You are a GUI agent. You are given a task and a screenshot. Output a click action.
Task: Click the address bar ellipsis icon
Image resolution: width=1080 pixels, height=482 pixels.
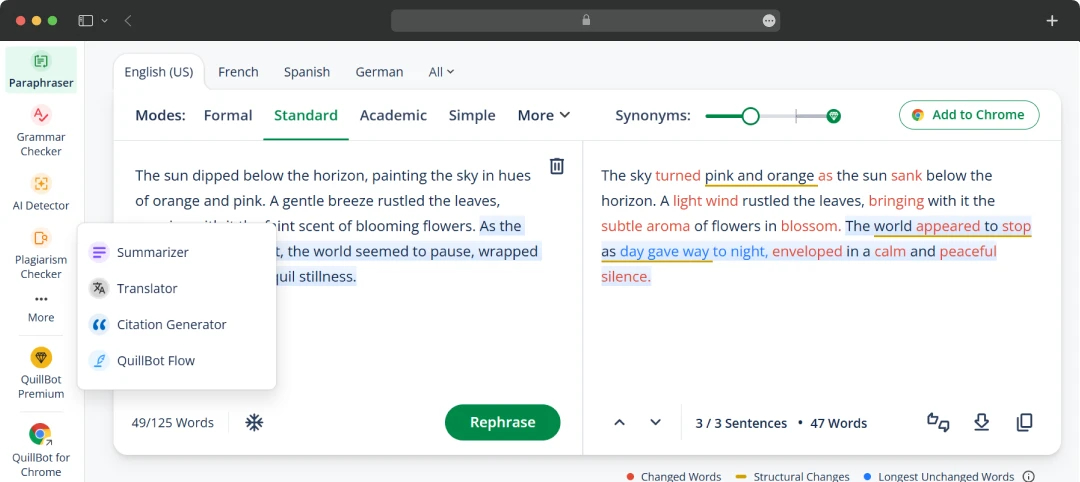point(769,21)
